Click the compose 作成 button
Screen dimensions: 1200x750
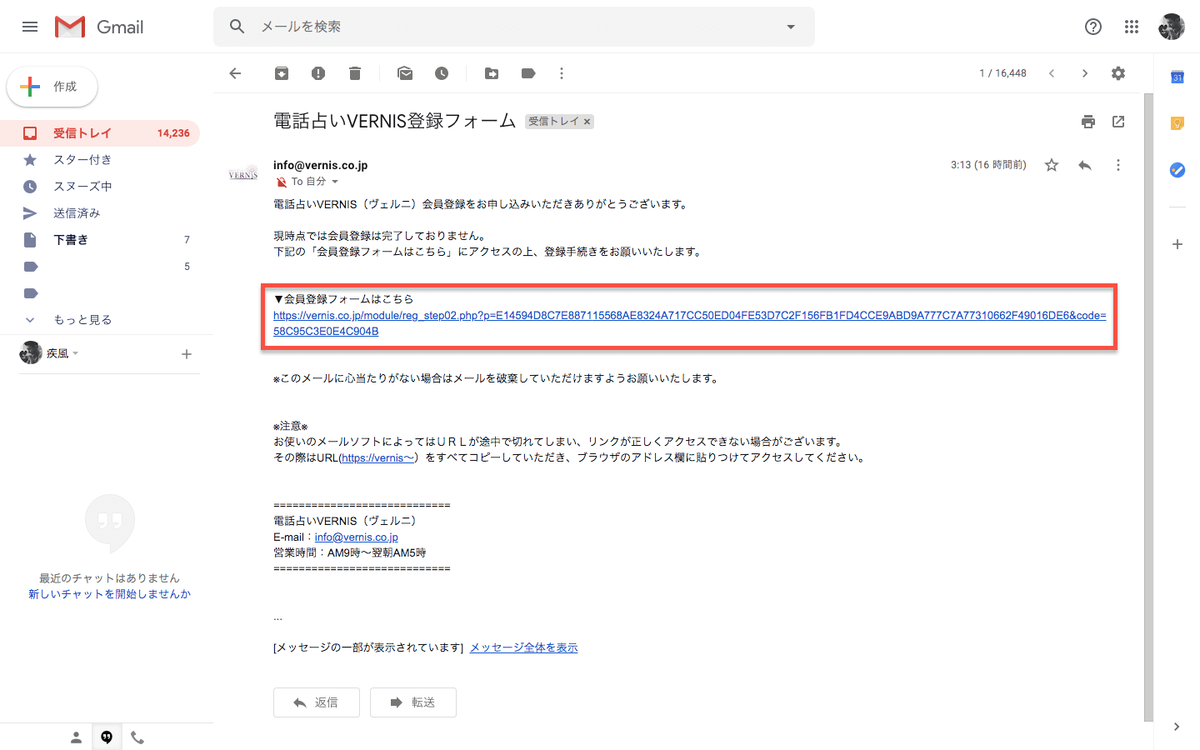[52, 87]
